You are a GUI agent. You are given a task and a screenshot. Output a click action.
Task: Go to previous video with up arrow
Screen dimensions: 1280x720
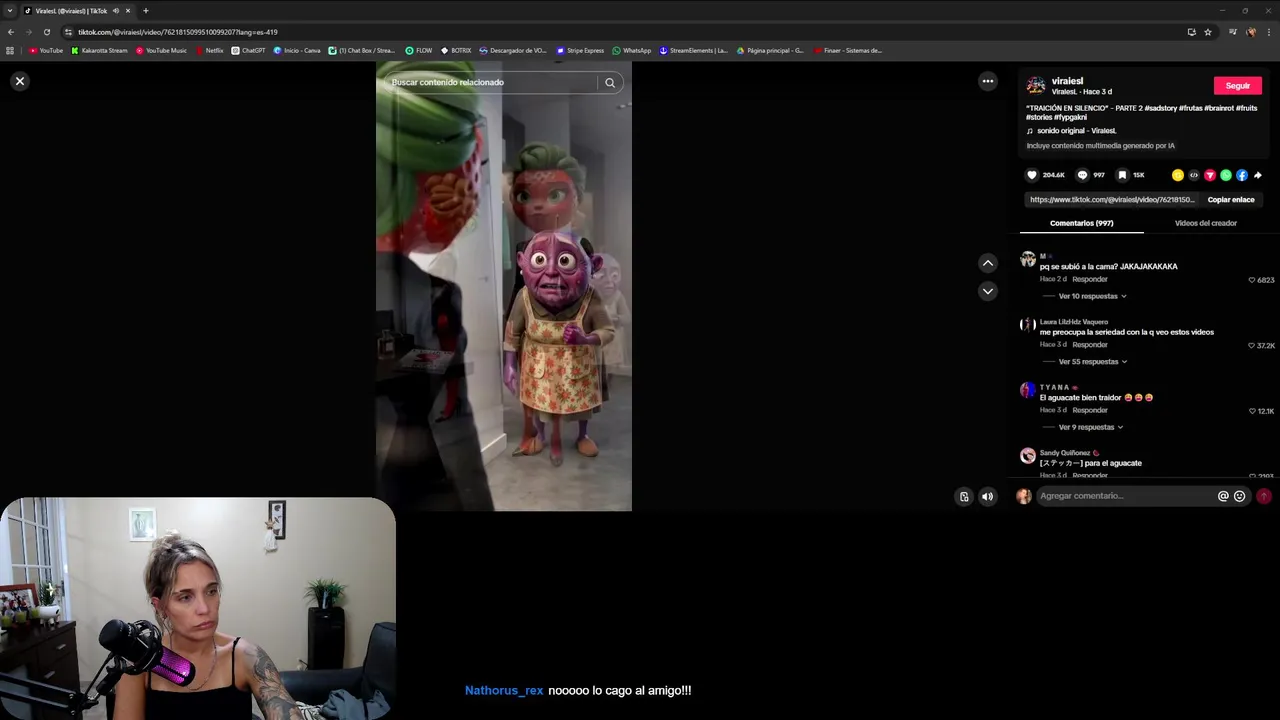tap(988, 263)
